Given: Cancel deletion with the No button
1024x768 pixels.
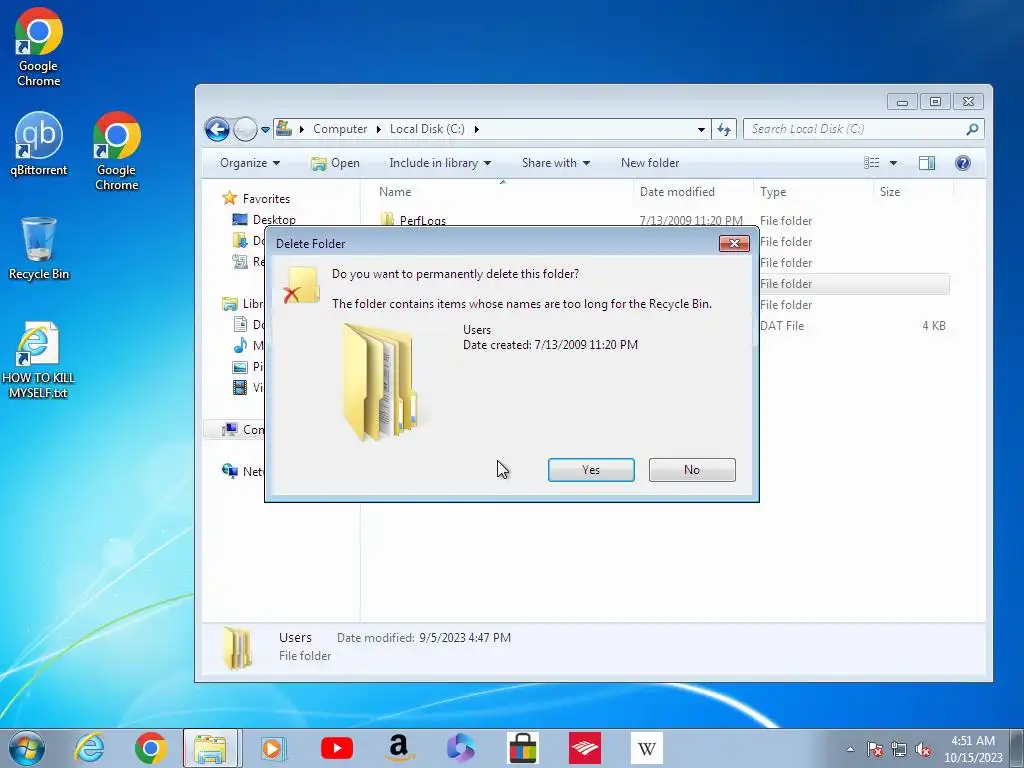Looking at the screenshot, I should (x=692, y=470).
